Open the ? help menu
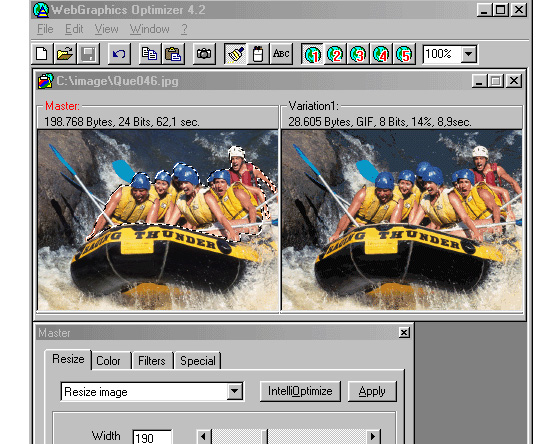Screen dimensions: 560x444 click(184, 29)
